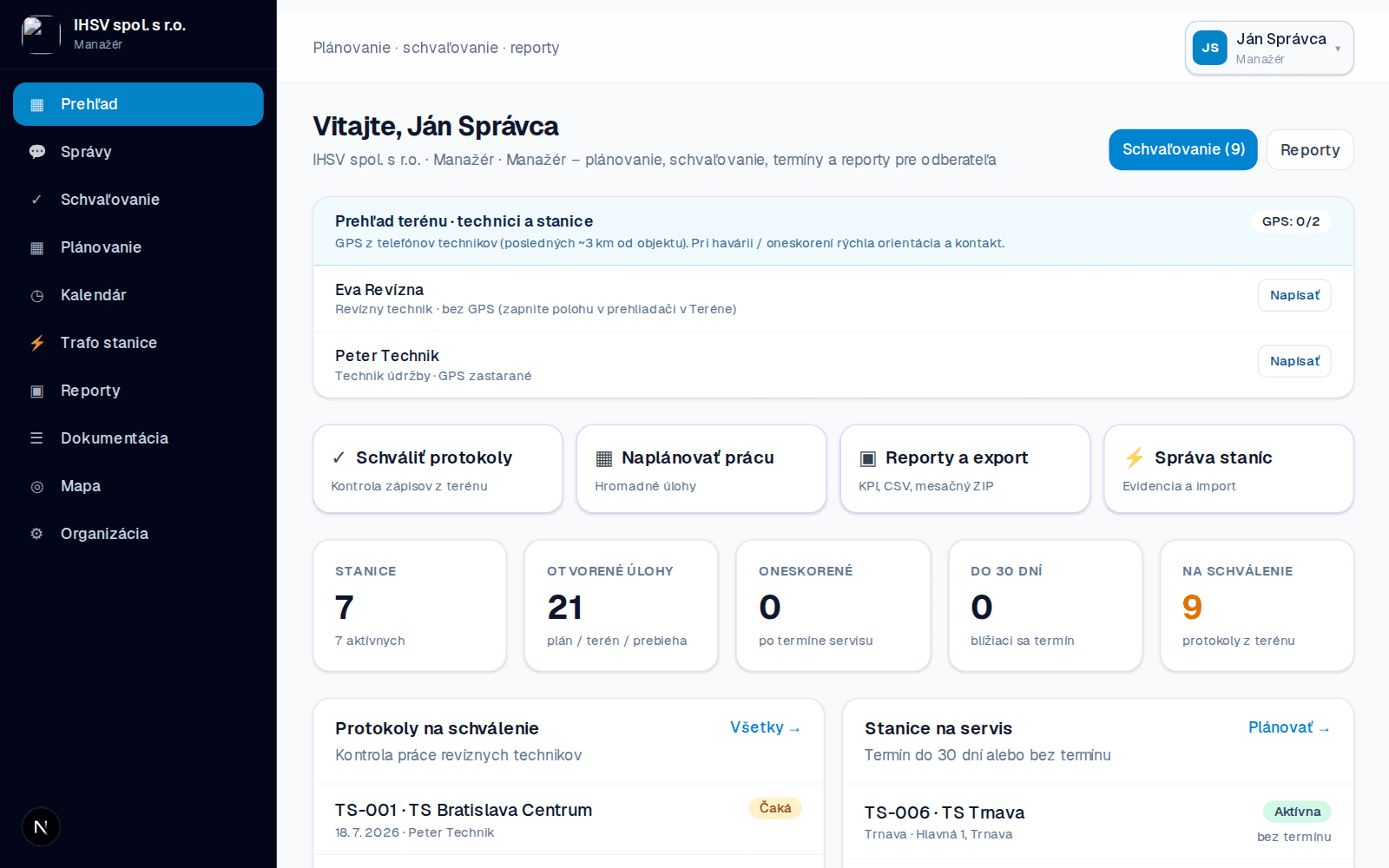Click the Prehľad terénu · technici a stanice heading

(x=464, y=221)
